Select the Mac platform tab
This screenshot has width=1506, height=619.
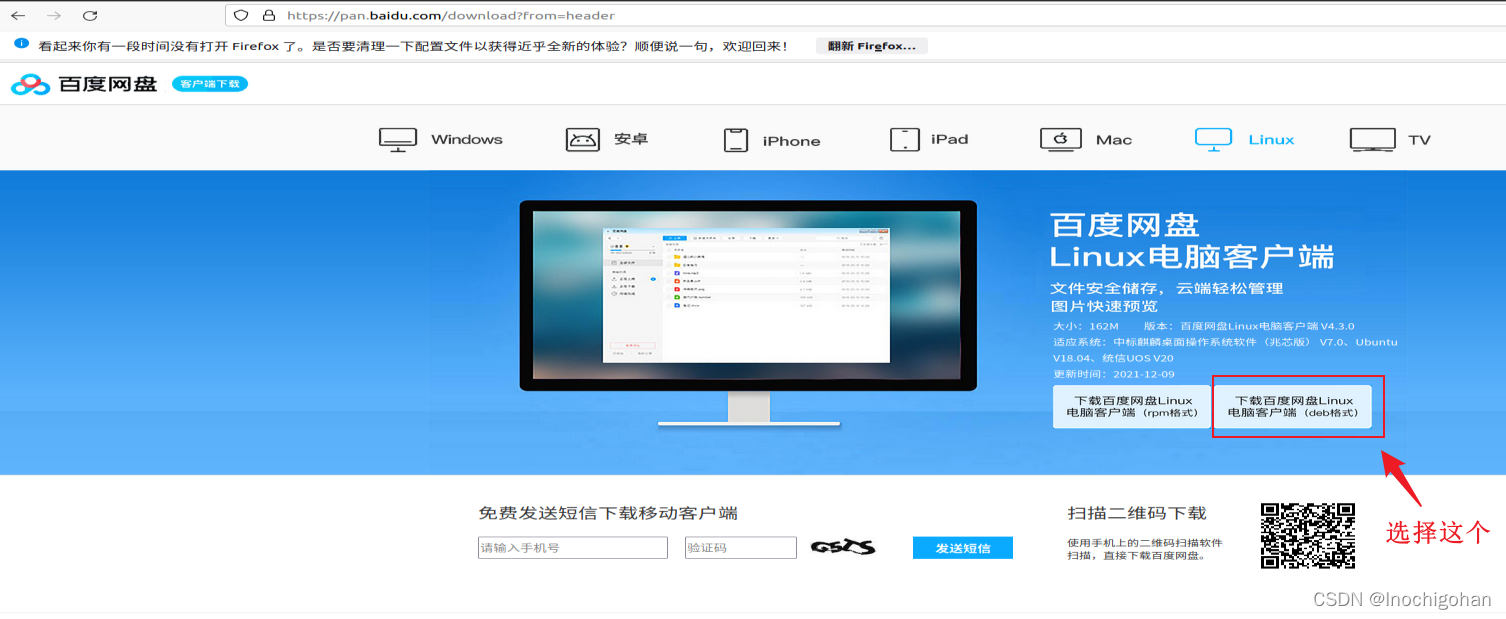coord(1086,140)
